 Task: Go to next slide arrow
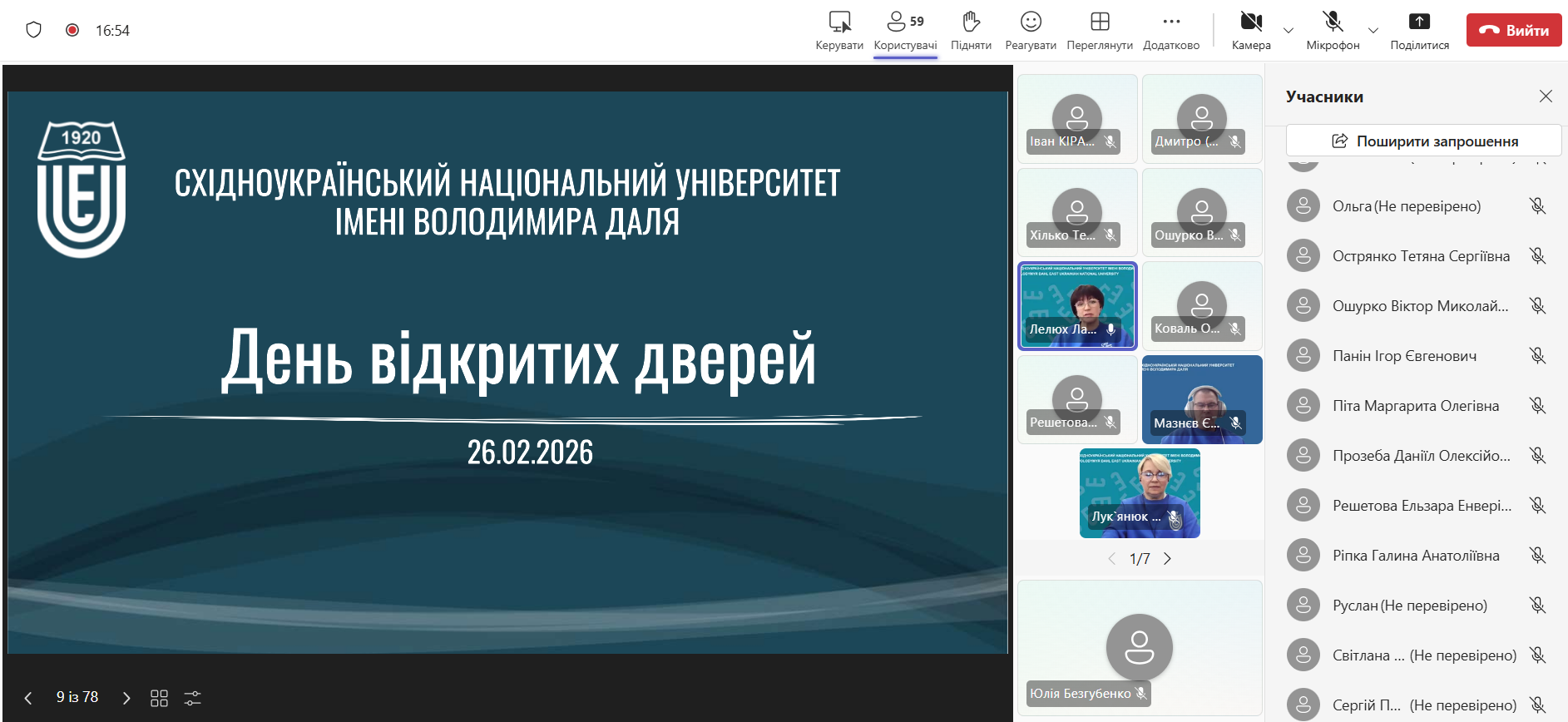pyautogui.click(x=126, y=698)
